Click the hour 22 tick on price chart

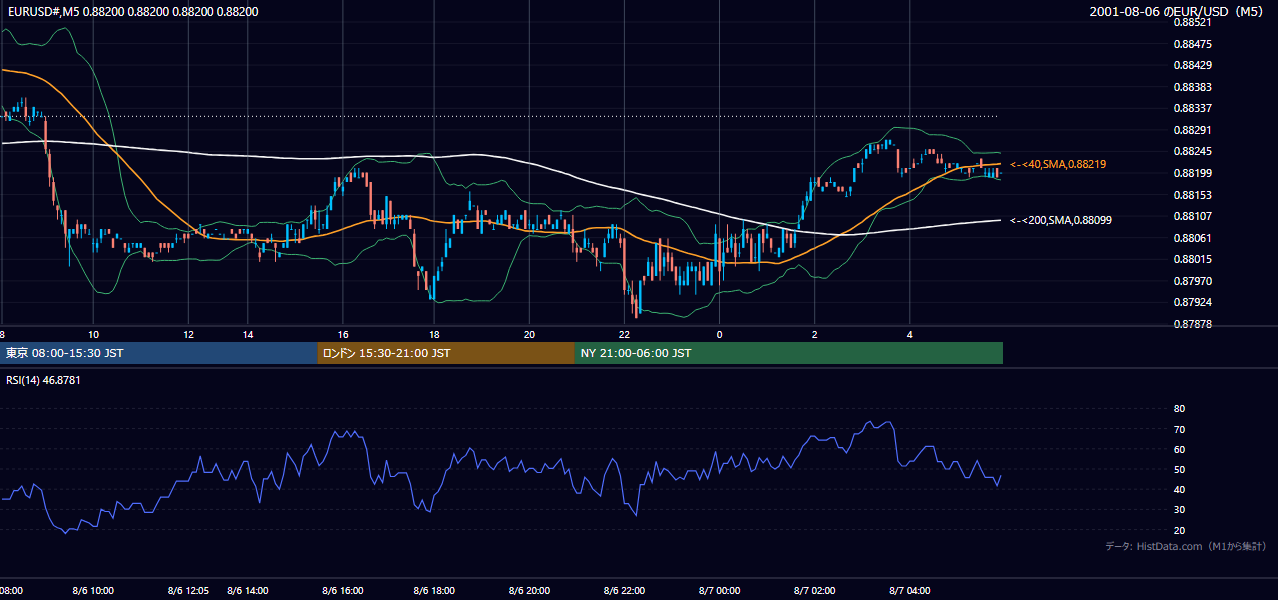tap(624, 334)
